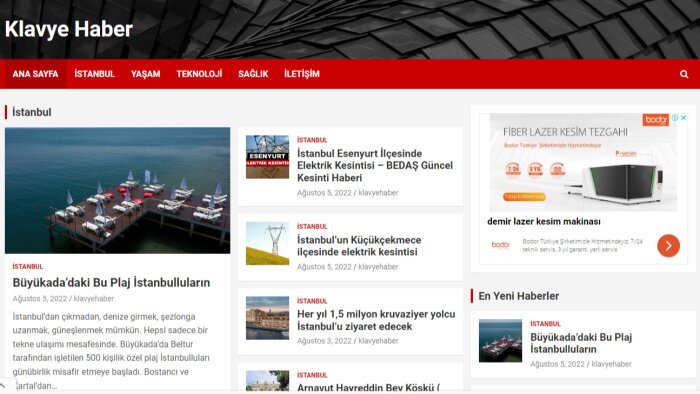Image resolution: width=700 pixels, height=394 pixels.
Task: Click the featured article excerpt text
Action: 111,351
